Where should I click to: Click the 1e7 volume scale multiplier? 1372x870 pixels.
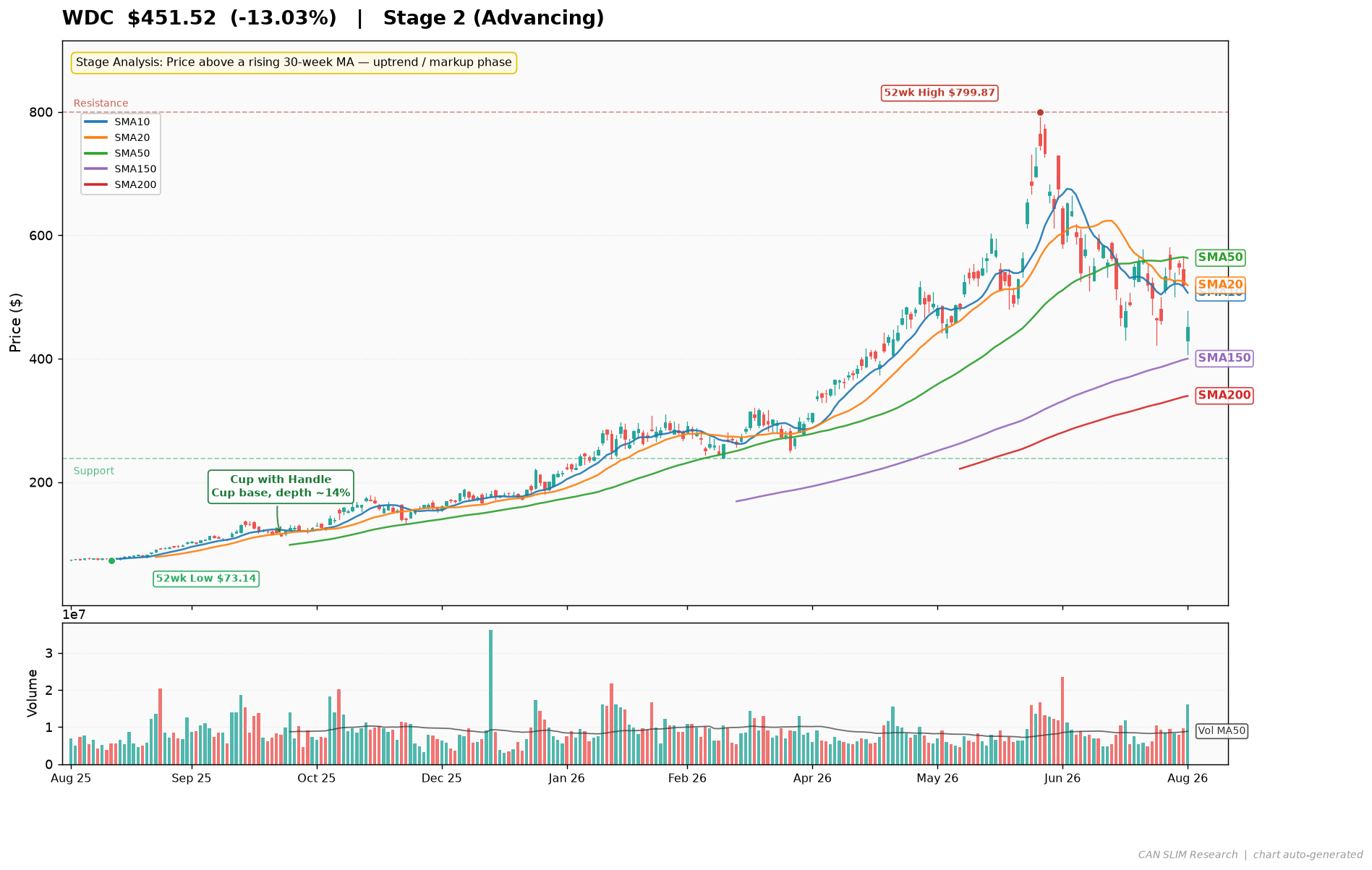tap(75, 615)
